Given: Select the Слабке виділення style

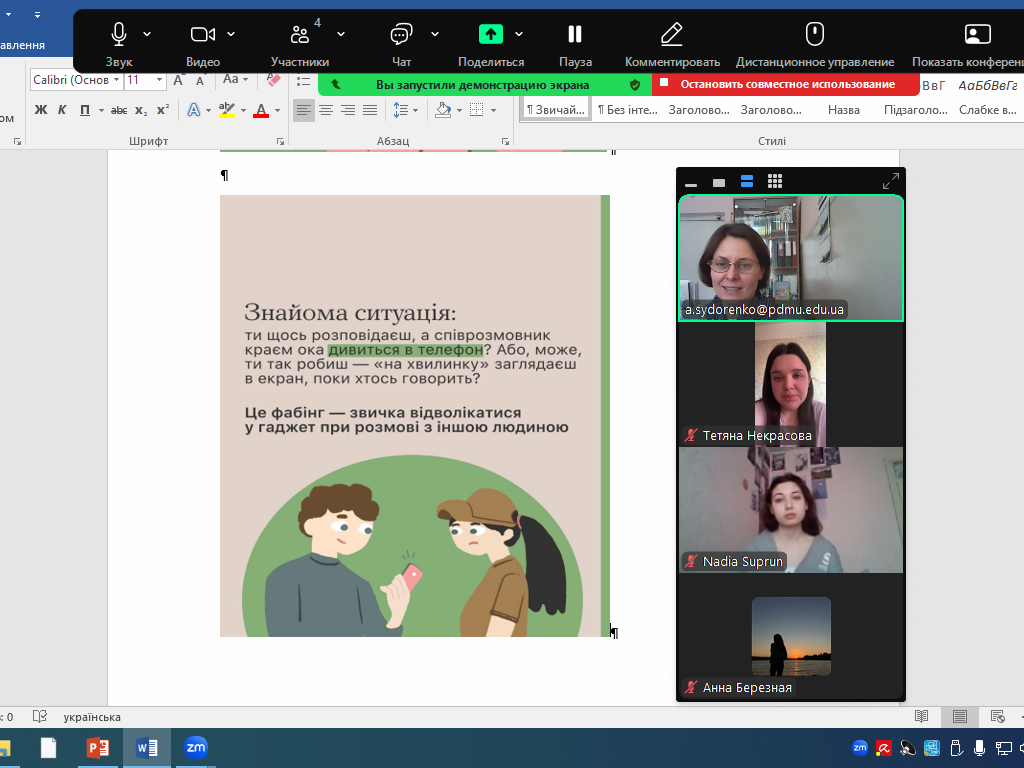Looking at the screenshot, I should point(987,110).
